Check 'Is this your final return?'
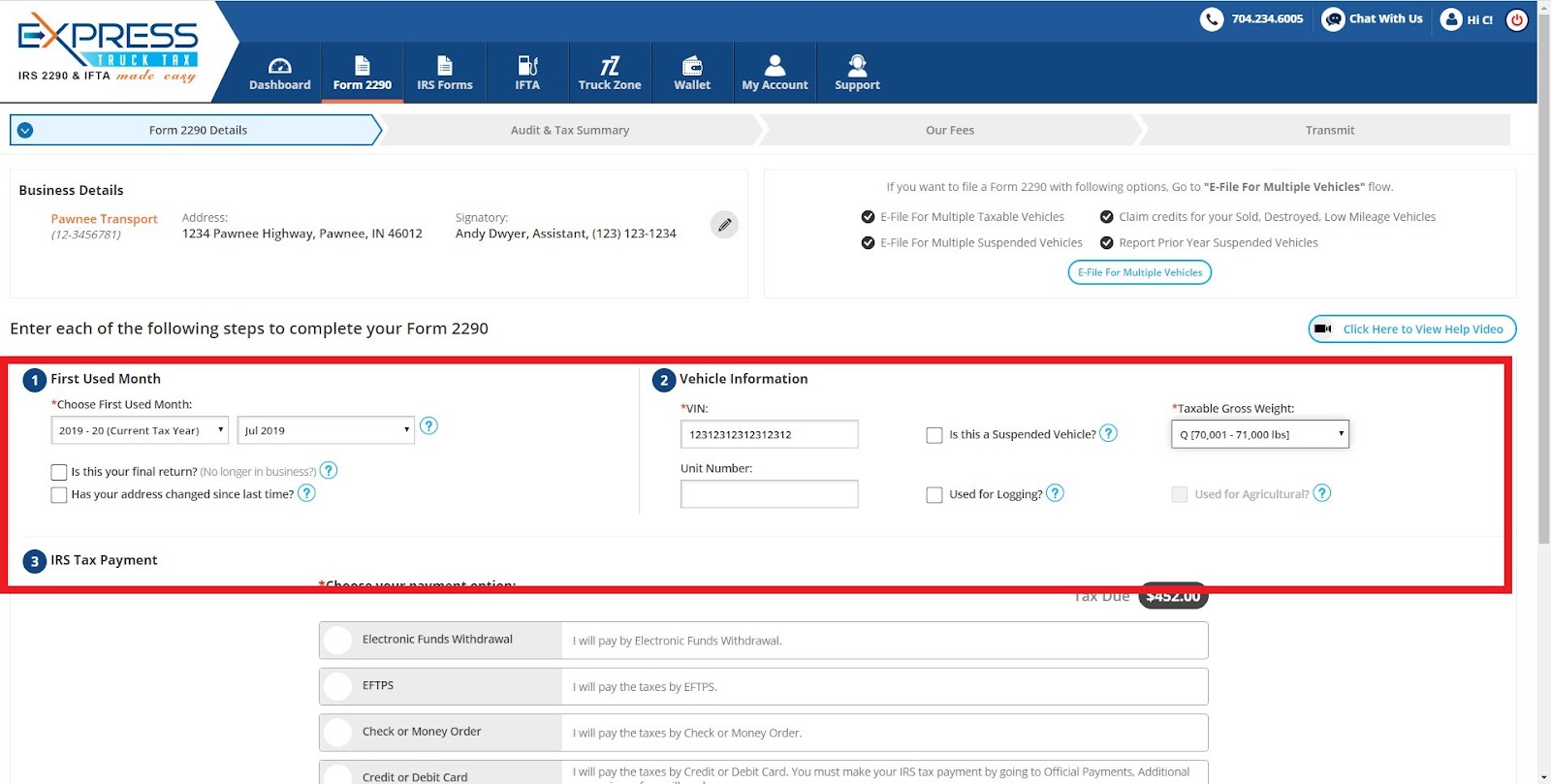1551x784 pixels. coord(59,472)
